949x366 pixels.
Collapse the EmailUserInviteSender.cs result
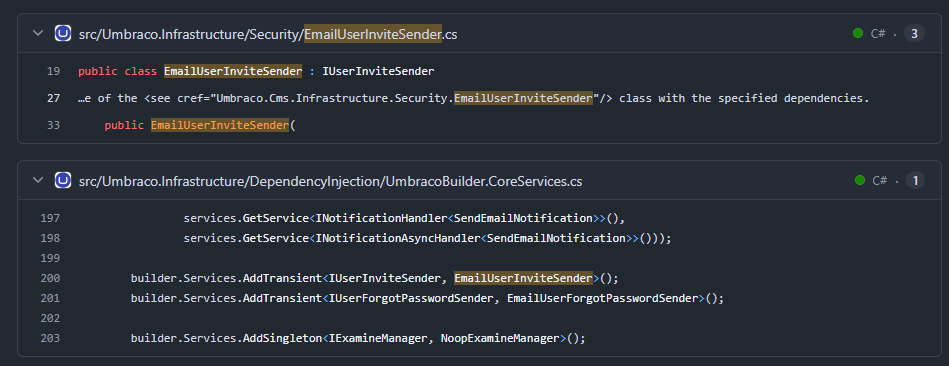[38, 33]
